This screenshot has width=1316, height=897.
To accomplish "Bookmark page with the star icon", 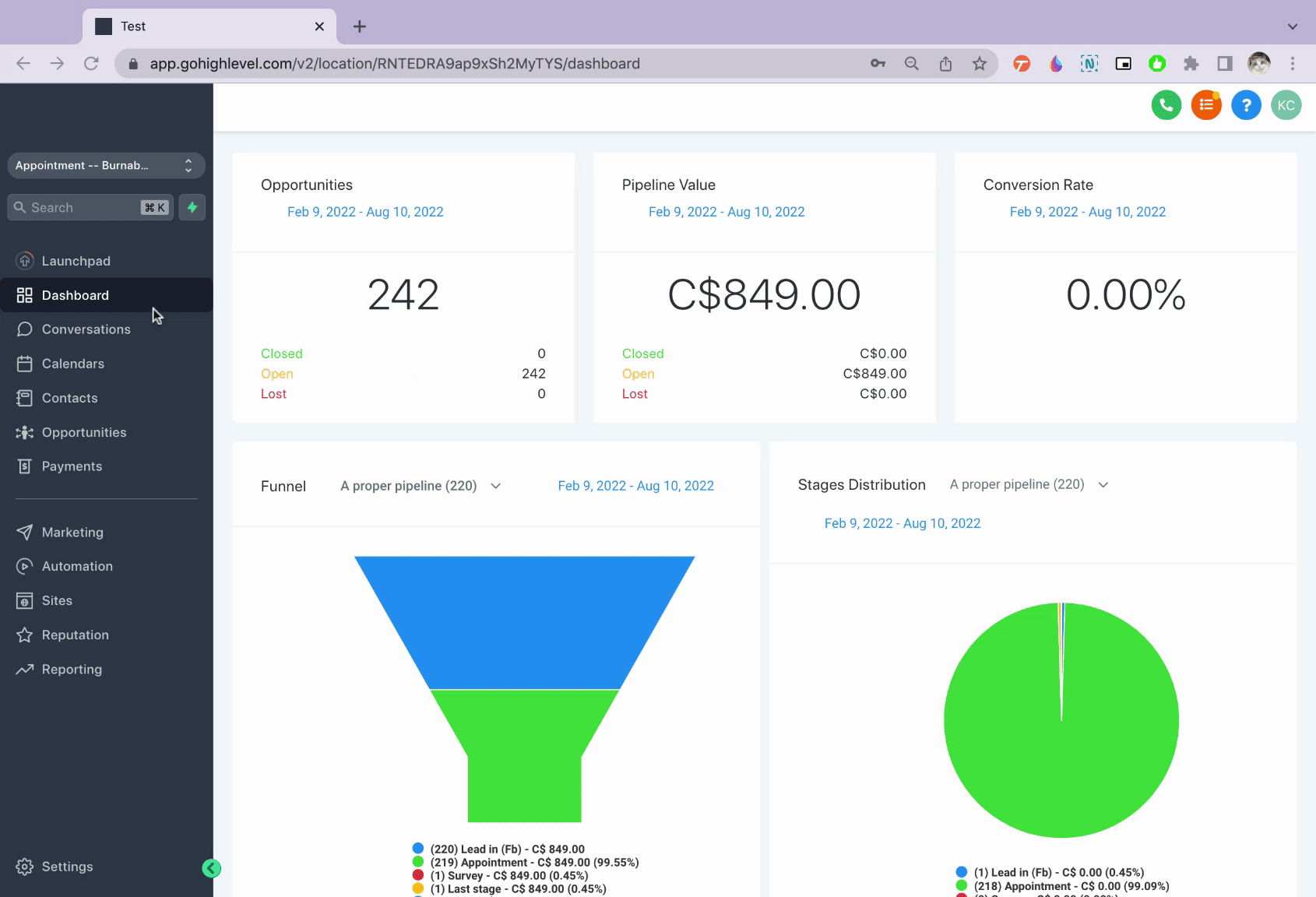I will pos(980,64).
